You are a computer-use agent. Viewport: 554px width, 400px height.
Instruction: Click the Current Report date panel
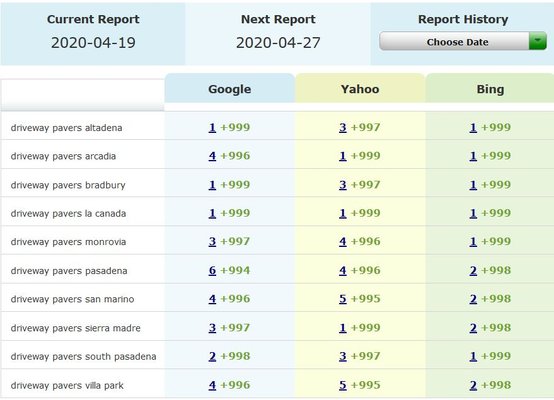[93, 34]
